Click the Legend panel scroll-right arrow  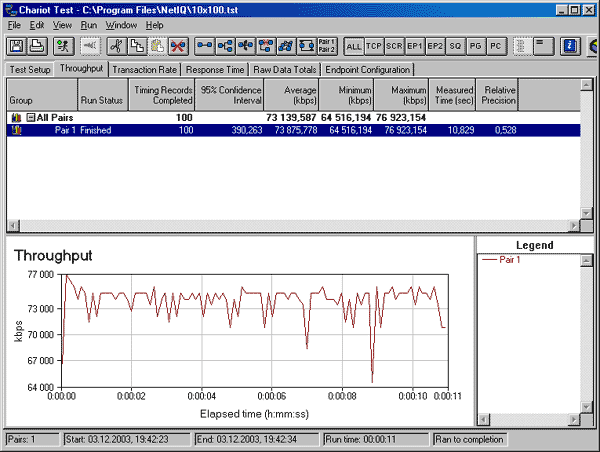point(574,419)
